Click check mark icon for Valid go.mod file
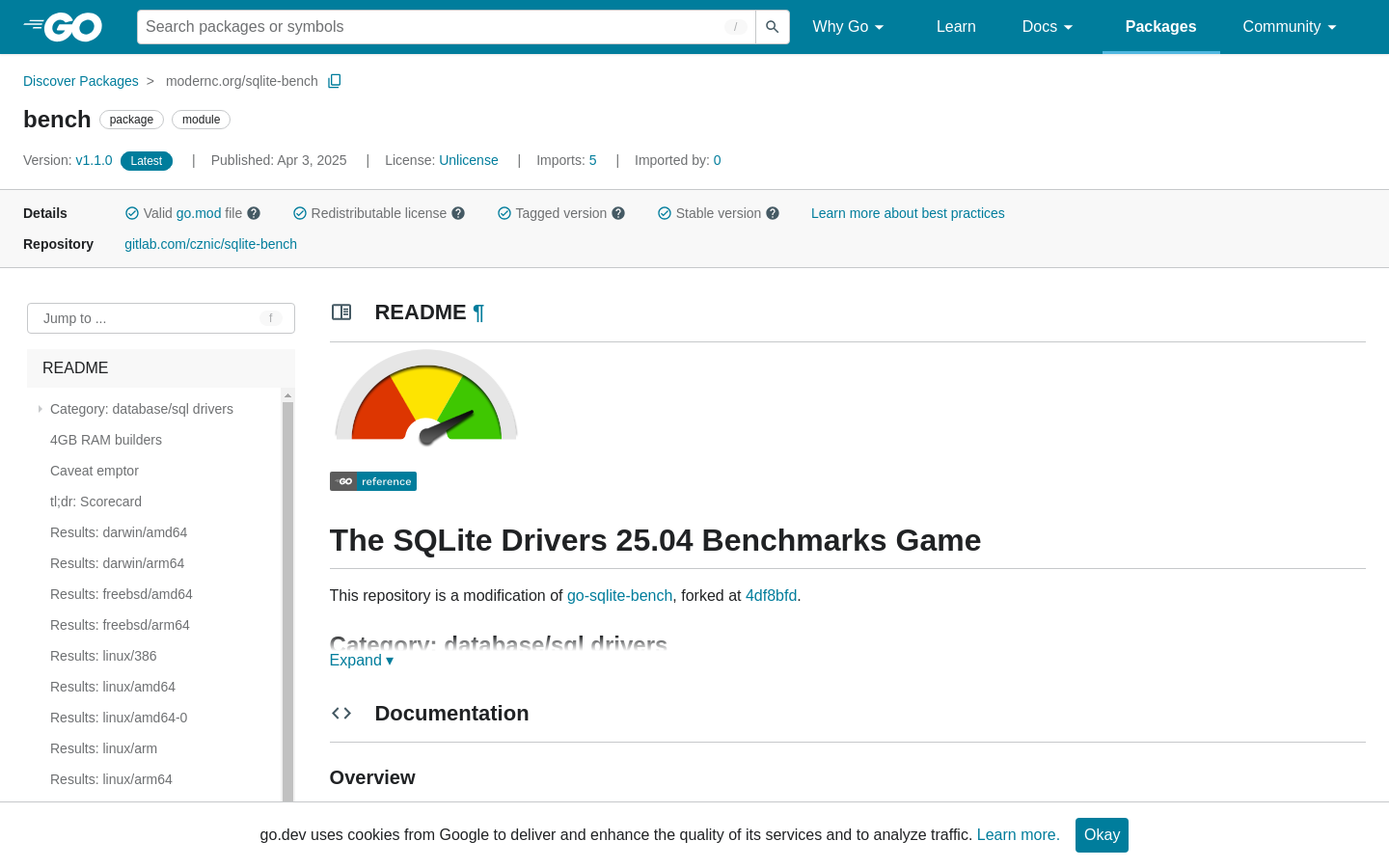The width and height of the screenshot is (1389, 868). 132,213
